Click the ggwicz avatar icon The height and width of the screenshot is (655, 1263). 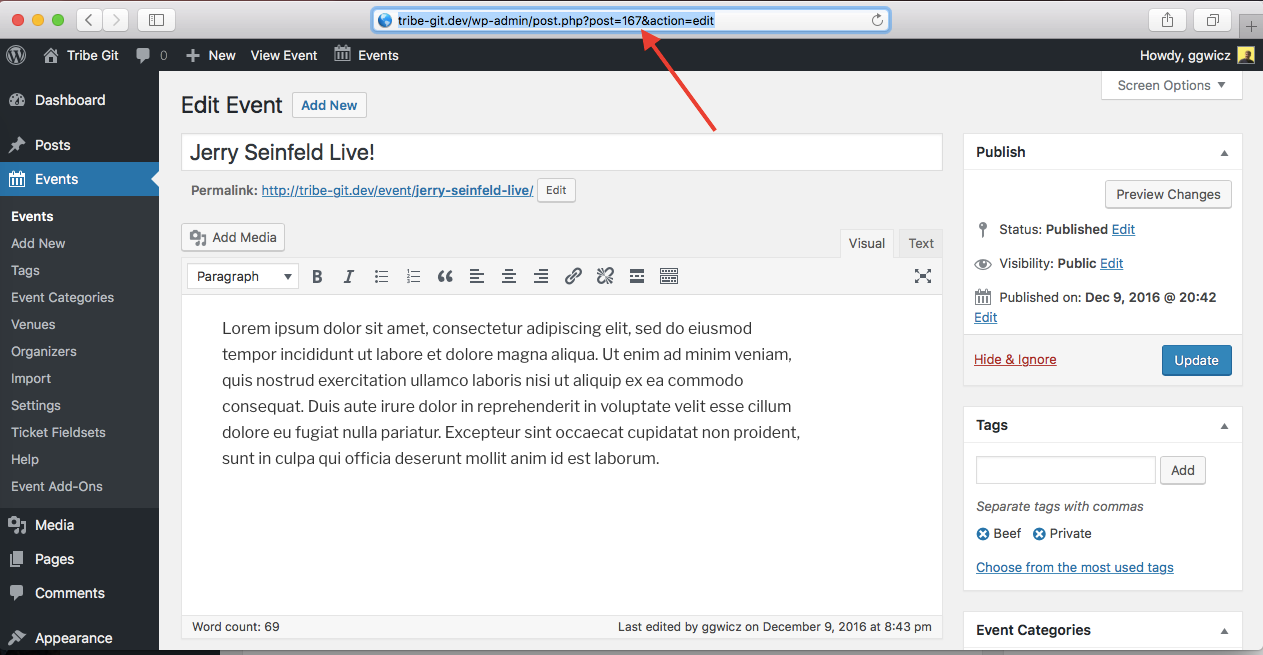1245,55
